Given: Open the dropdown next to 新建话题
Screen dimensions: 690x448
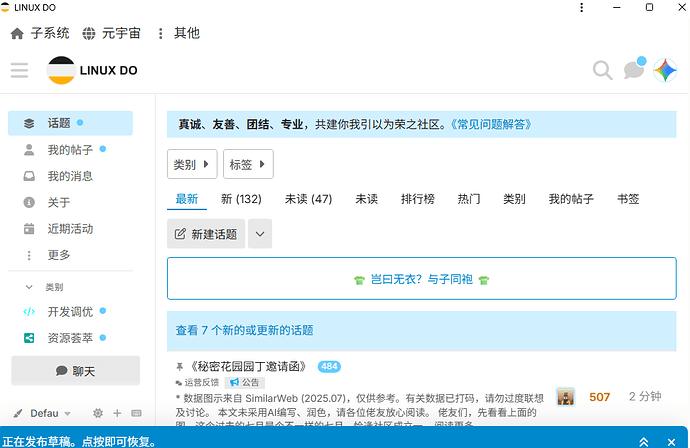Looking at the screenshot, I should click(260, 234).
